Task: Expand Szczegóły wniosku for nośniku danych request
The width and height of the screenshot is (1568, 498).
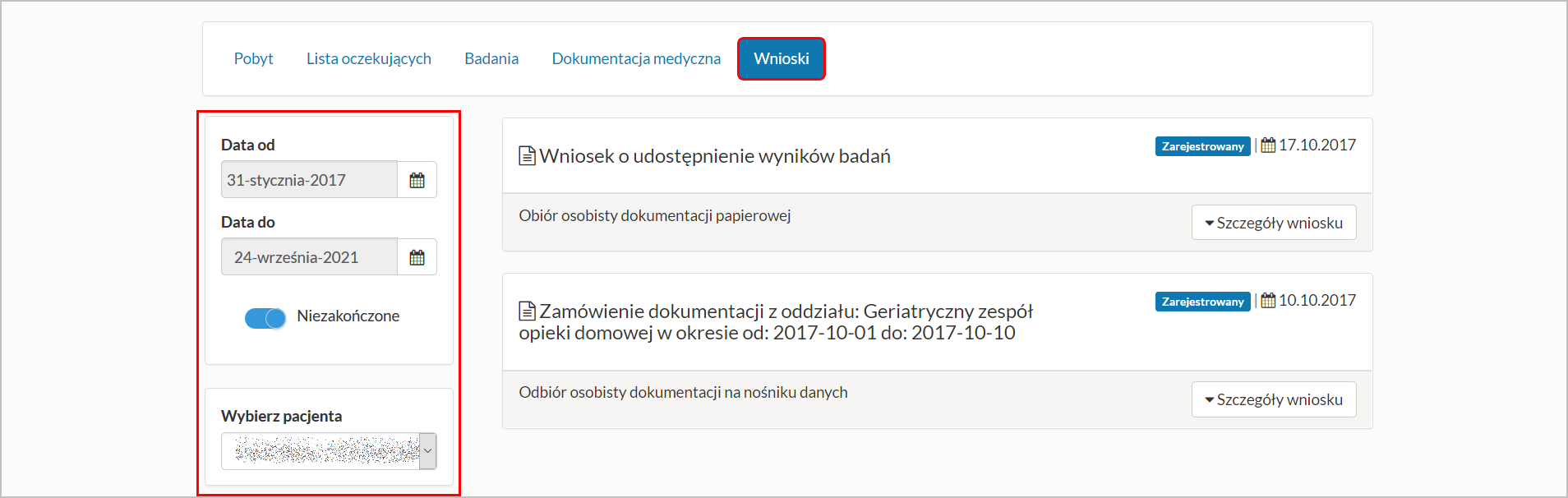Action: 1274,399
